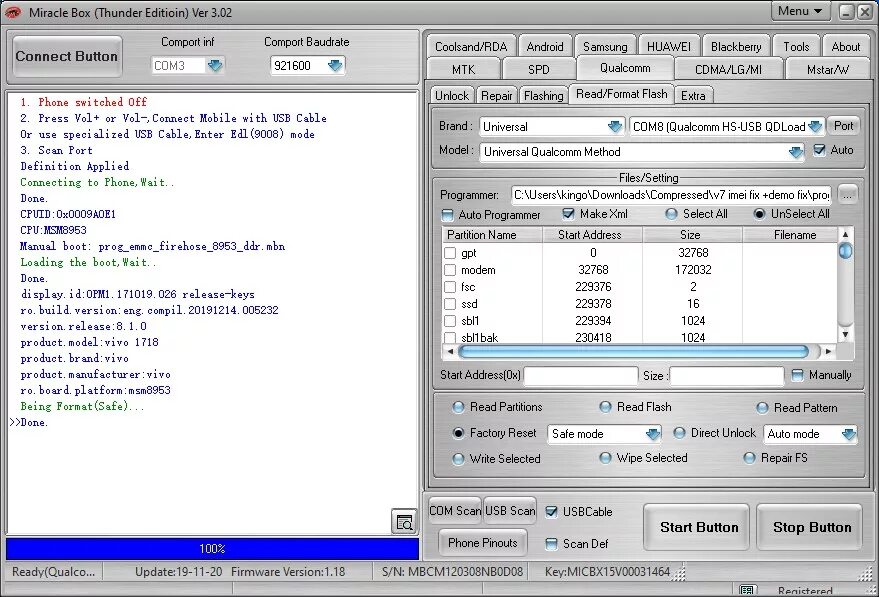The image size is (879, 597).
Task: Toggle the USBCable checkbox
Action: (x=551, y=512)
